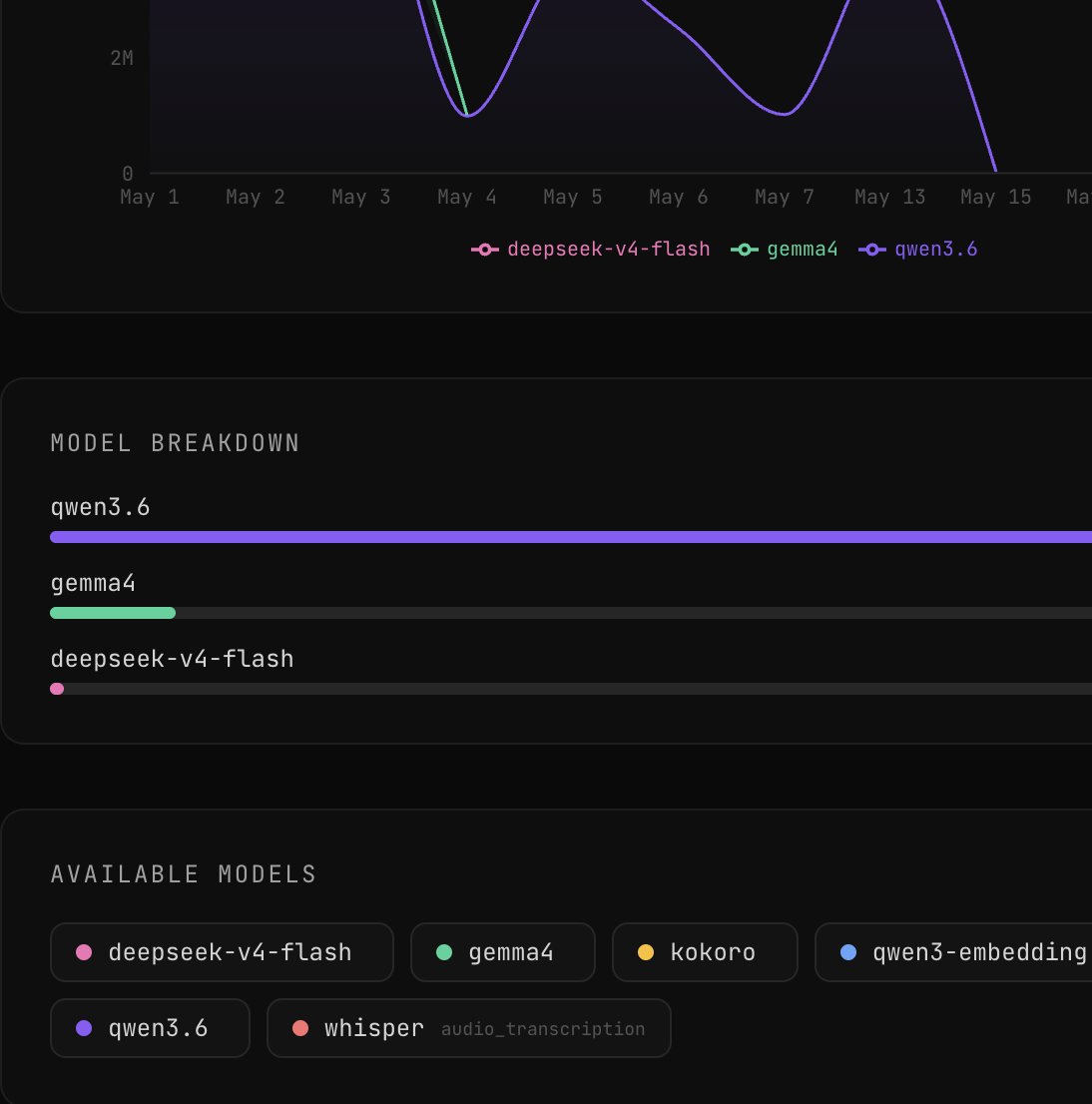Viewport: 1092px width, 1104px height.
Task: Select the qwen3.6 model chip under Available Models
Action: (150, 1028)
